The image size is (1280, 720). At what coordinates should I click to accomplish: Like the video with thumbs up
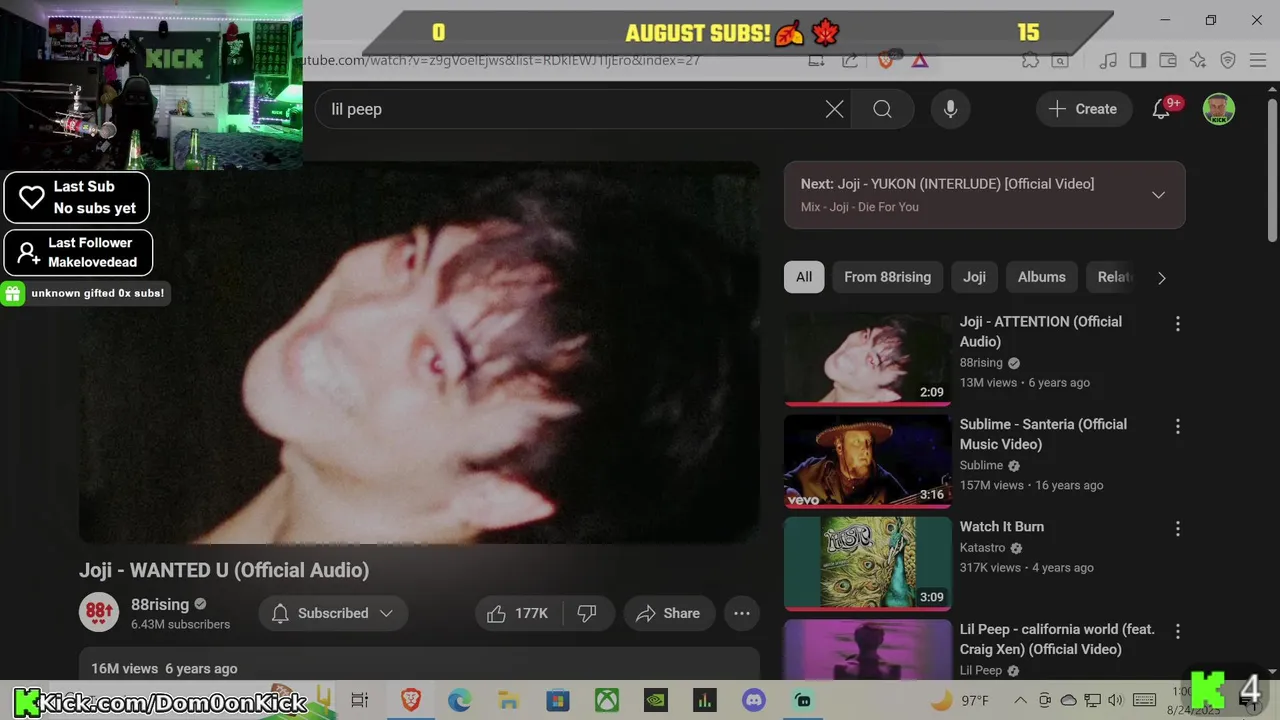pos(518,613)
